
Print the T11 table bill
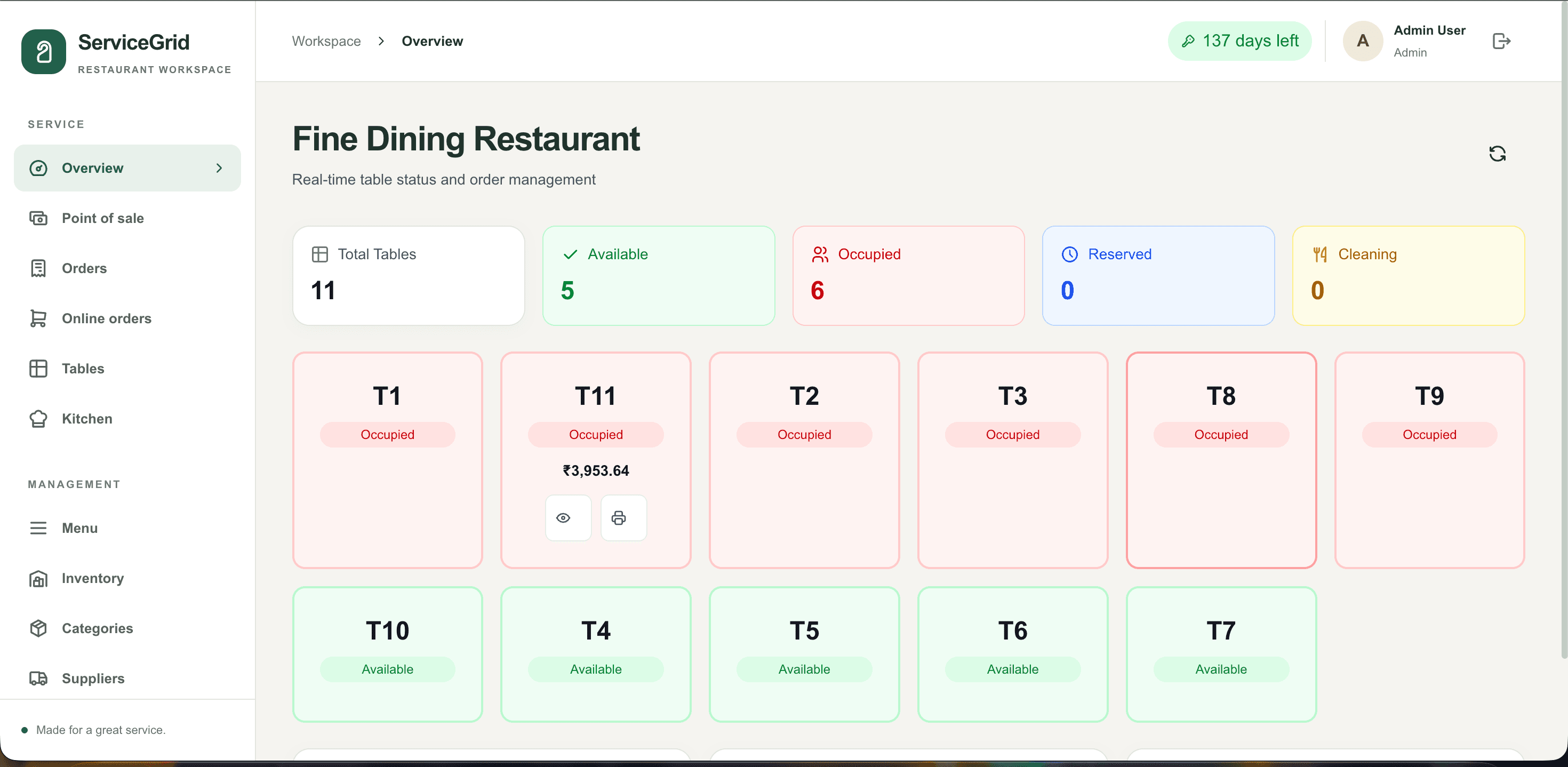coord(623,518)
